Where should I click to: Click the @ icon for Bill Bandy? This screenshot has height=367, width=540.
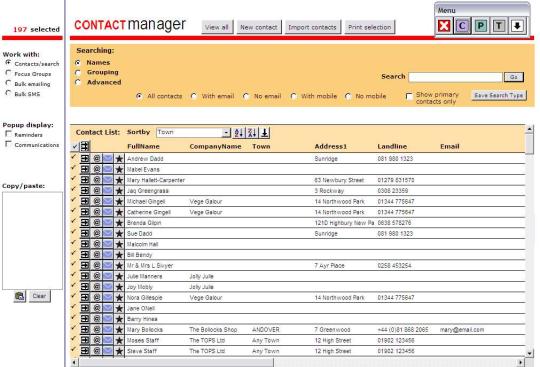(97, 255)
